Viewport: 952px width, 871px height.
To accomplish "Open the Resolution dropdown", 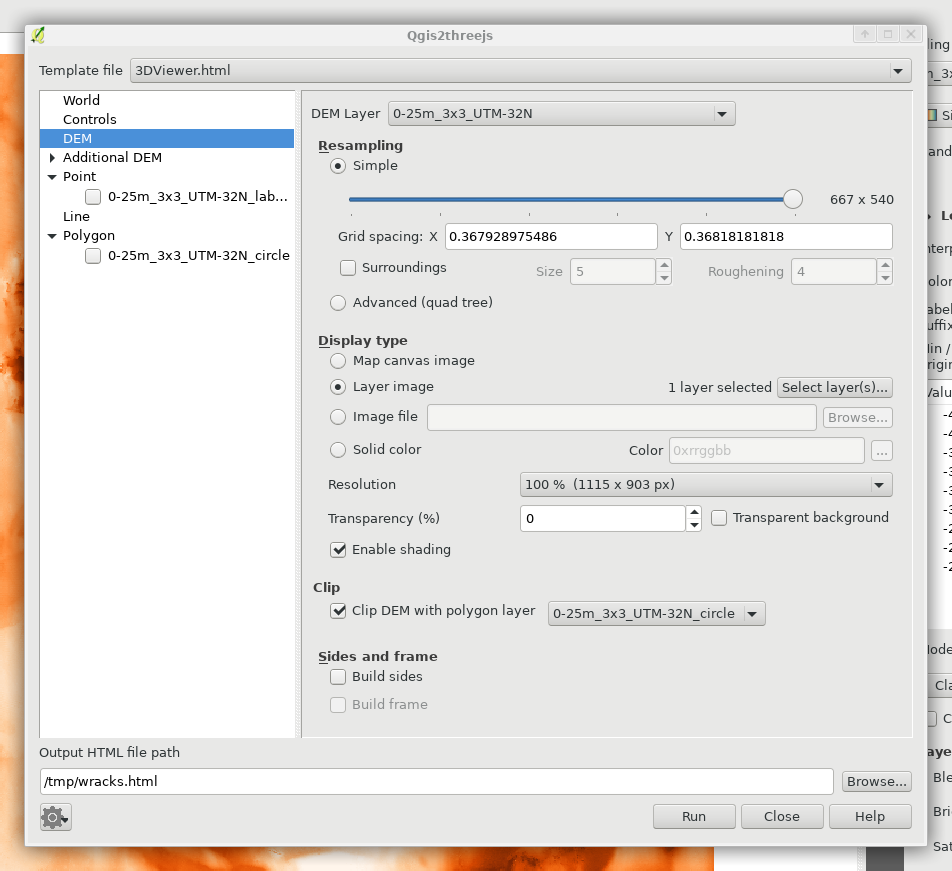I will (706, 484).
